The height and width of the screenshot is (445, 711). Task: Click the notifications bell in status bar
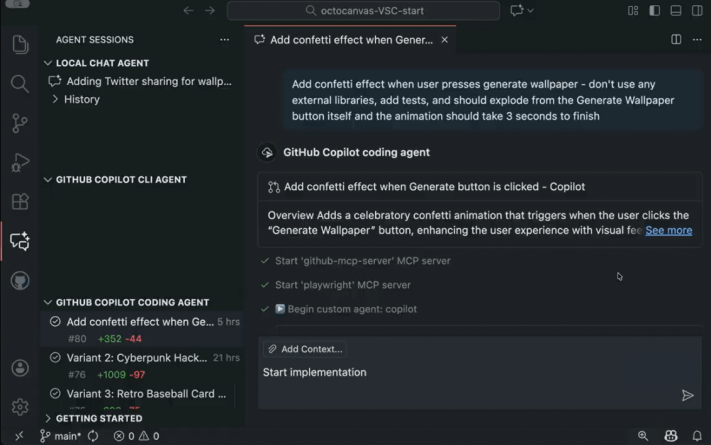pyautogui.click(x=697, y=436)
